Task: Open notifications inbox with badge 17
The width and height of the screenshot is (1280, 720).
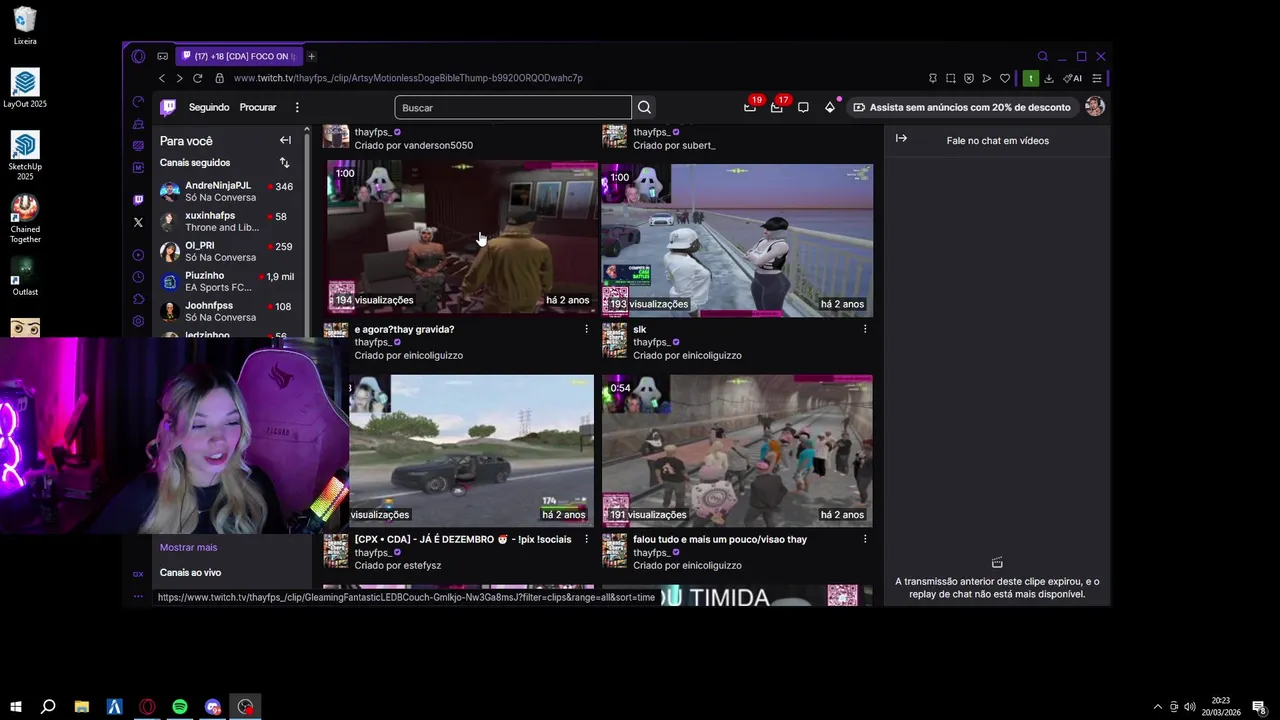Action: click(x=777, y=107)
